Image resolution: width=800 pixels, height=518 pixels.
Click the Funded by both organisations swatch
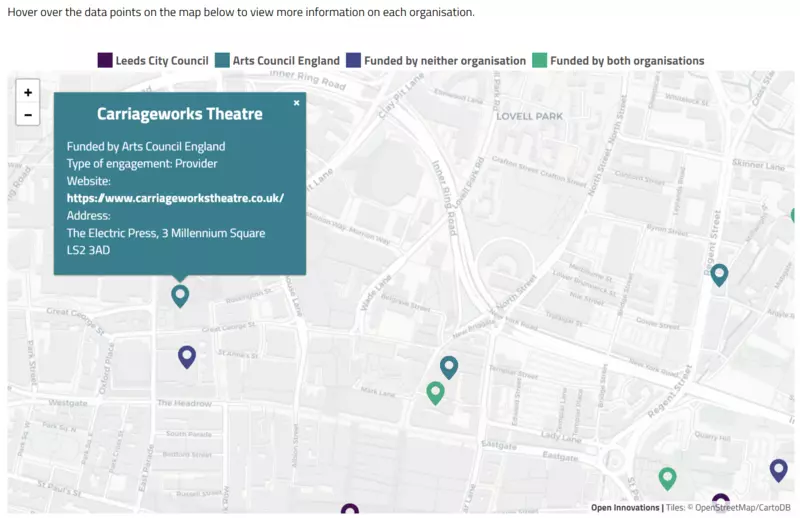(x=540, y=60)
